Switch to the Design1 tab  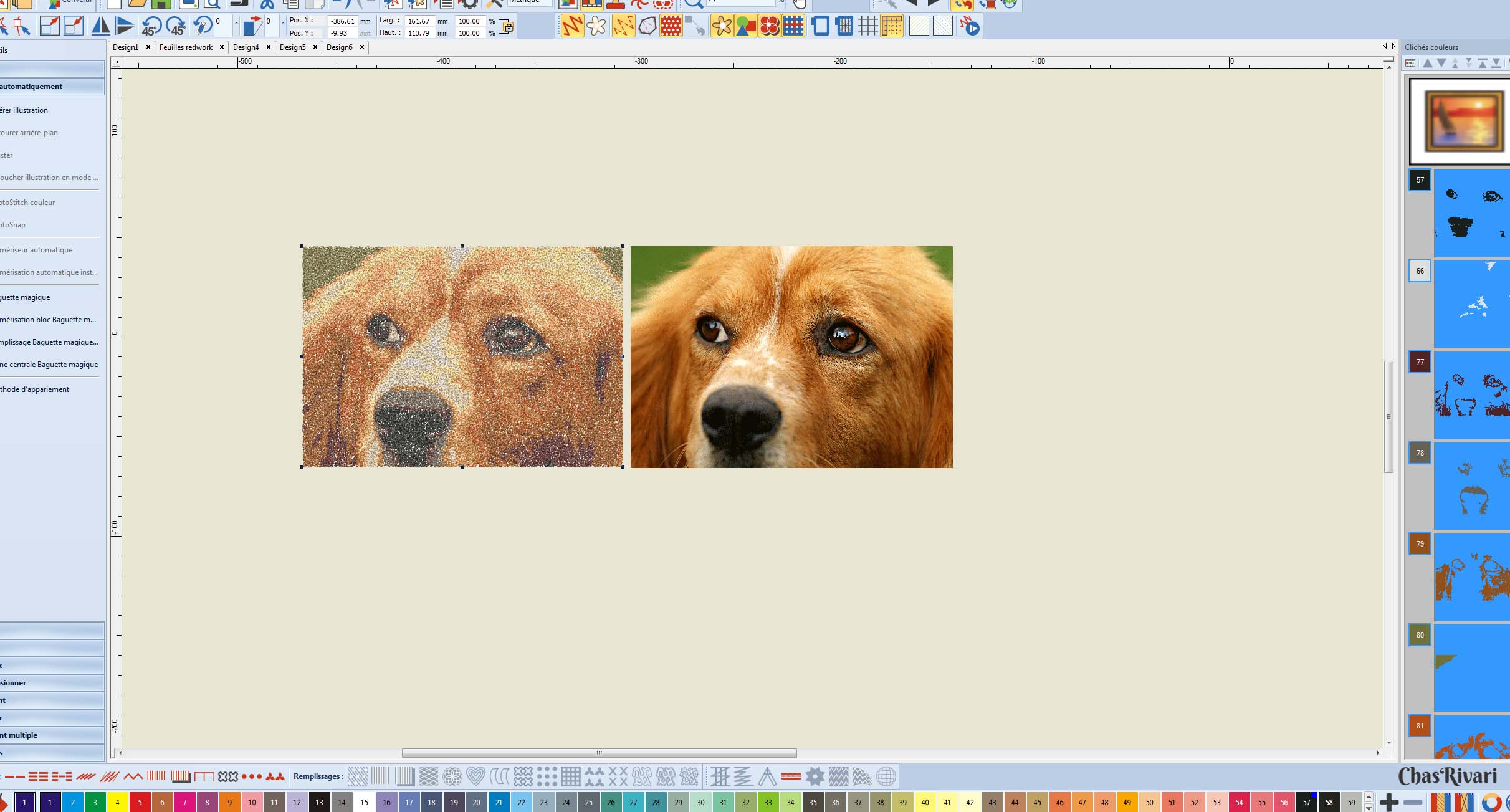(125, 47)
